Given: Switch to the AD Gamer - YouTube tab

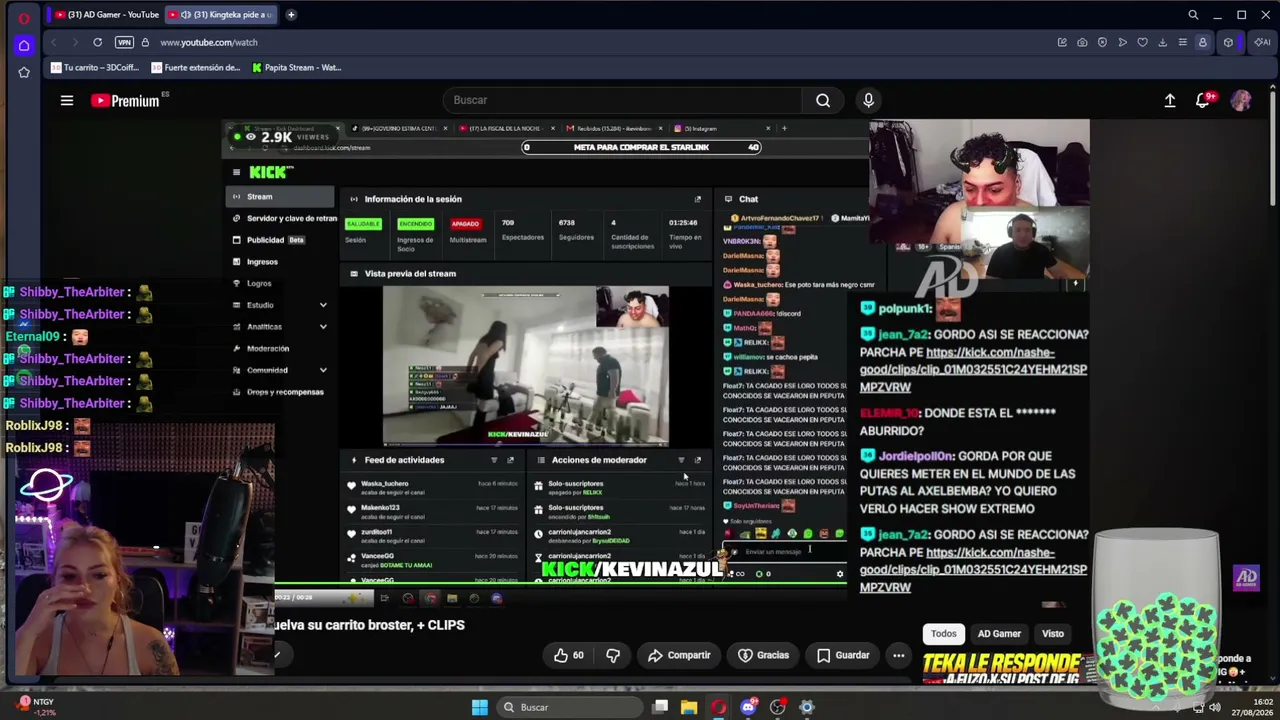Looking at the screenshot, I should 107,15.
